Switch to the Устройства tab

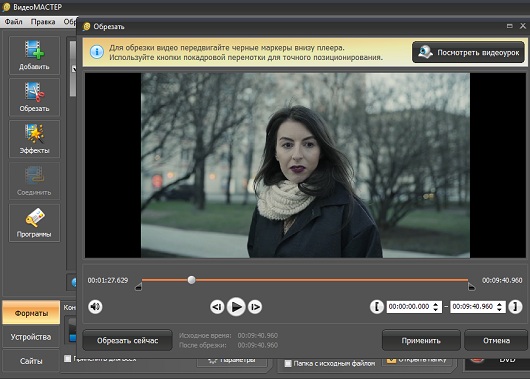(x=31, y=337)
